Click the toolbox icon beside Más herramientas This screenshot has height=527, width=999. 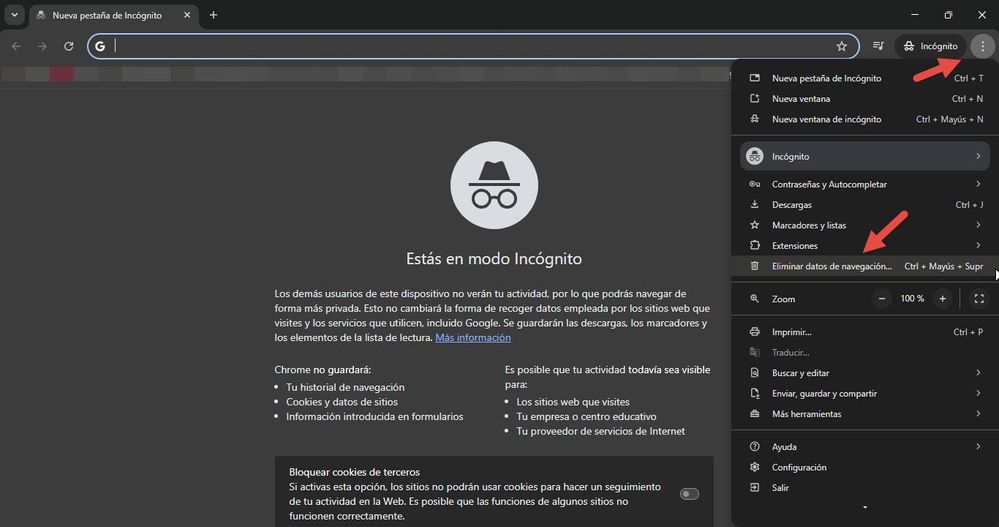(754, 413)
